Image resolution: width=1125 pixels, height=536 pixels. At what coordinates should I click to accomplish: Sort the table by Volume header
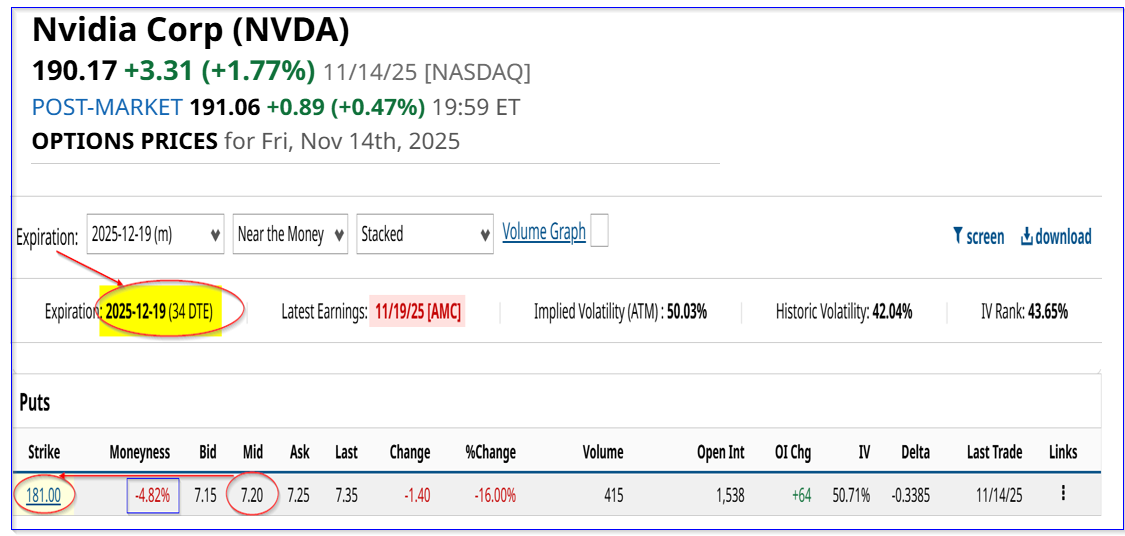[x=603, y=452]
